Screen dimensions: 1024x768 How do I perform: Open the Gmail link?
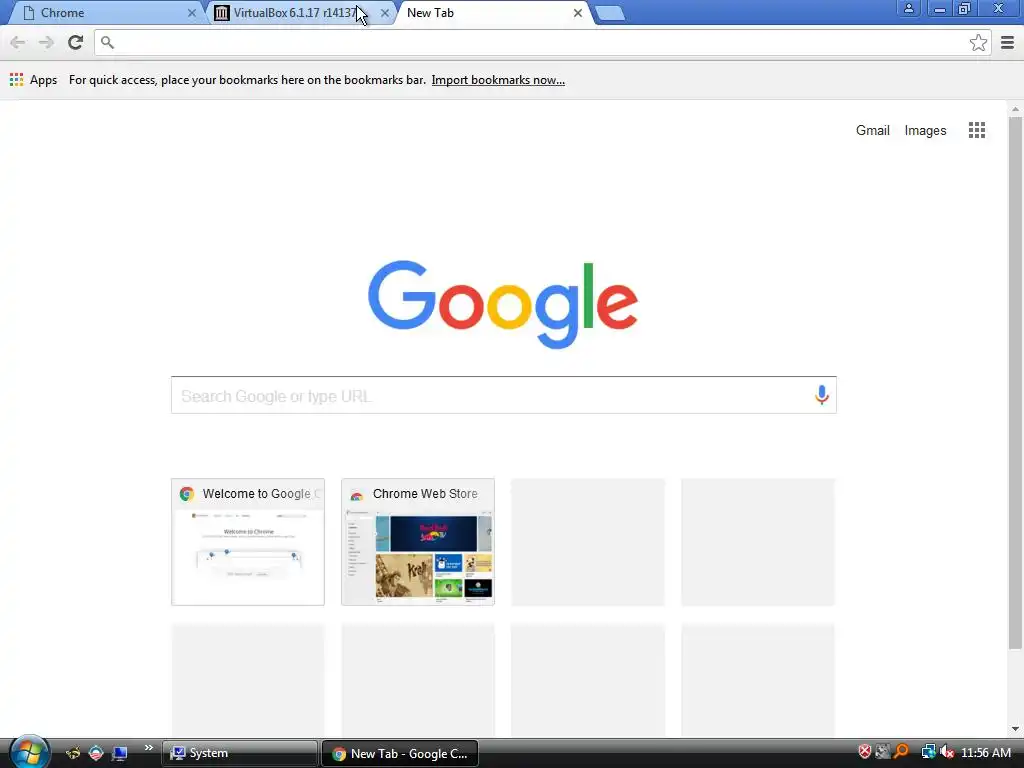872,131
